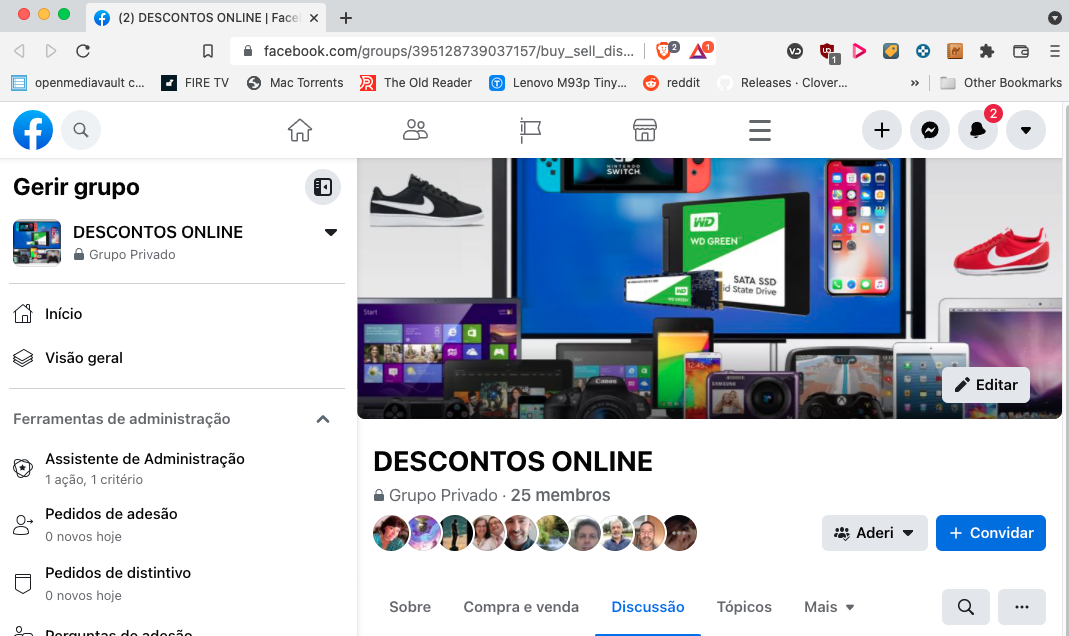This screenshot has height=636, width=1069.
Task: Close the DESCONTOS ONLINE tab
Action: 314,18
